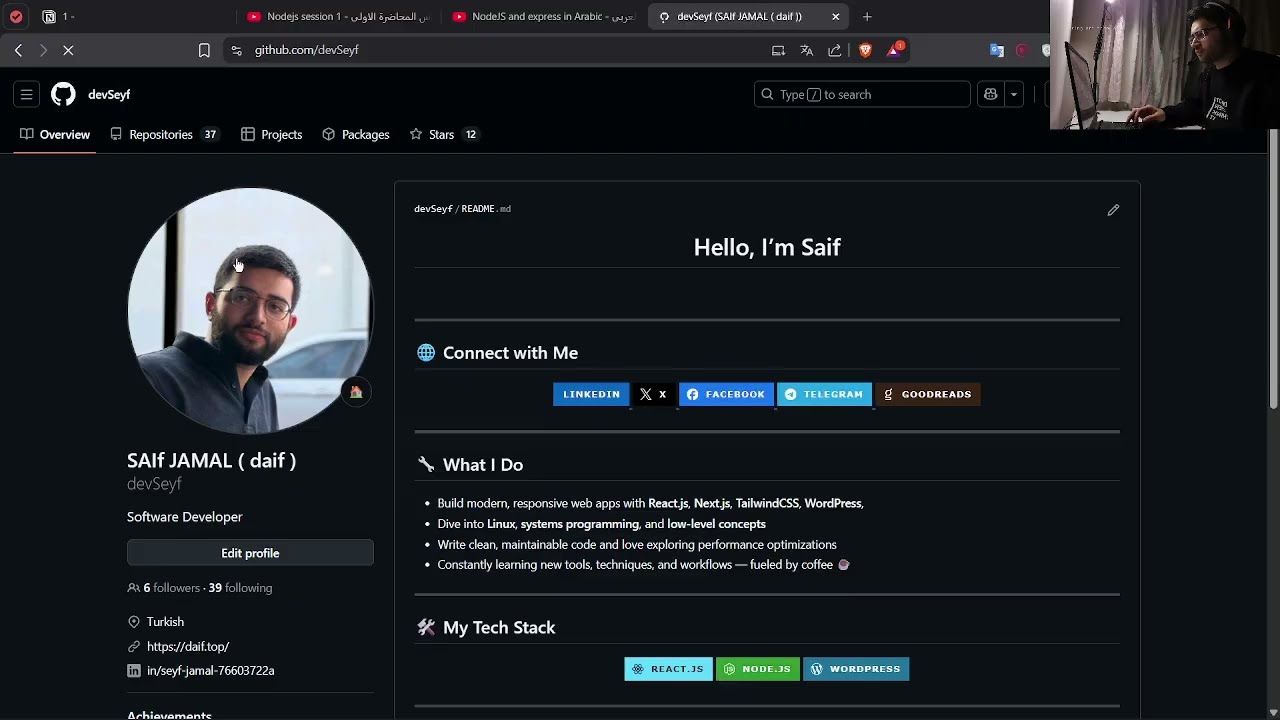Click the React.js tech stack badge

668,669
